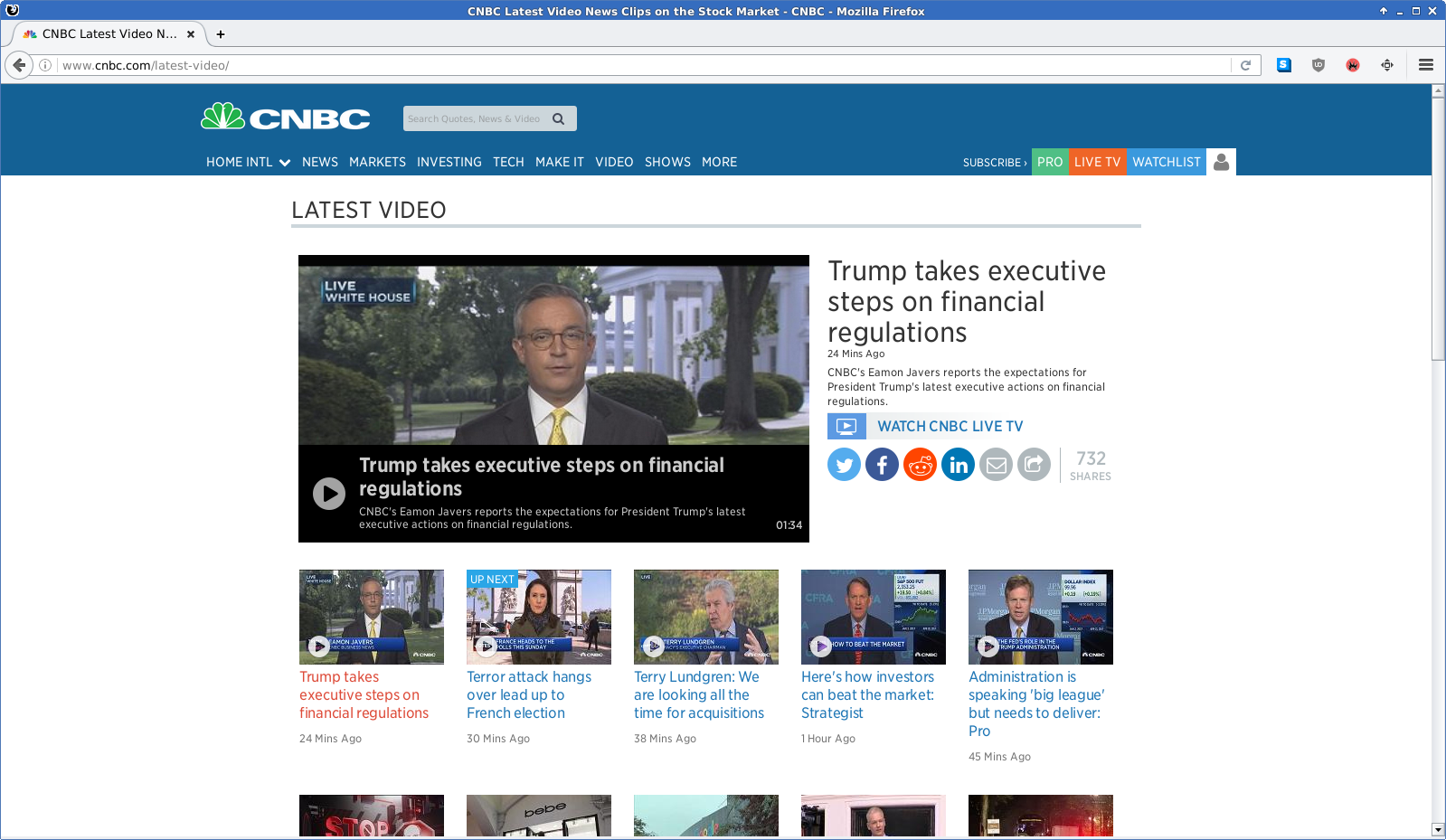
Task: Open the MAKE IT menu
Action: [x=560, y=162]
